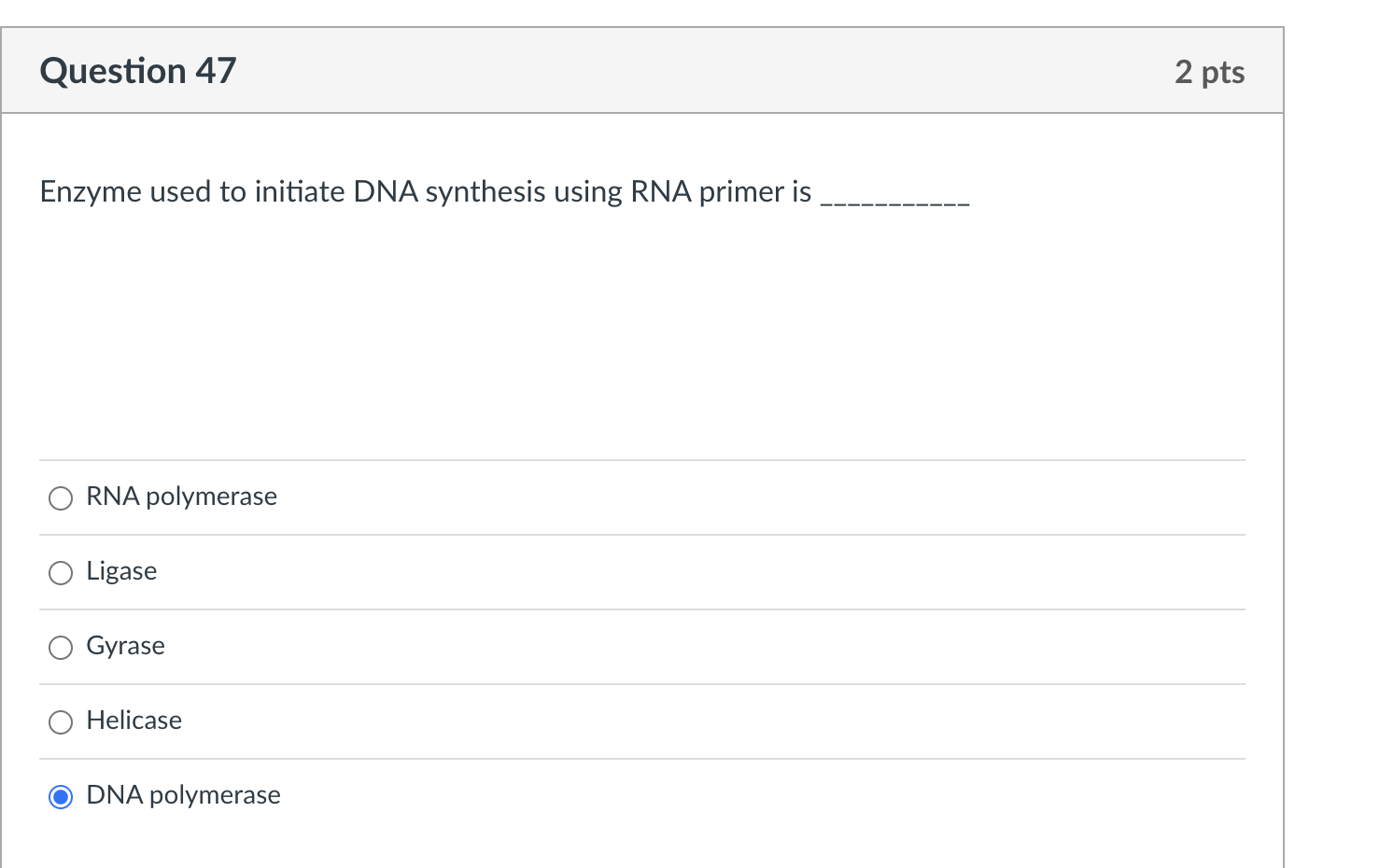
Task: Click the 2 pts label
Action: click(x=1210, y=71)
